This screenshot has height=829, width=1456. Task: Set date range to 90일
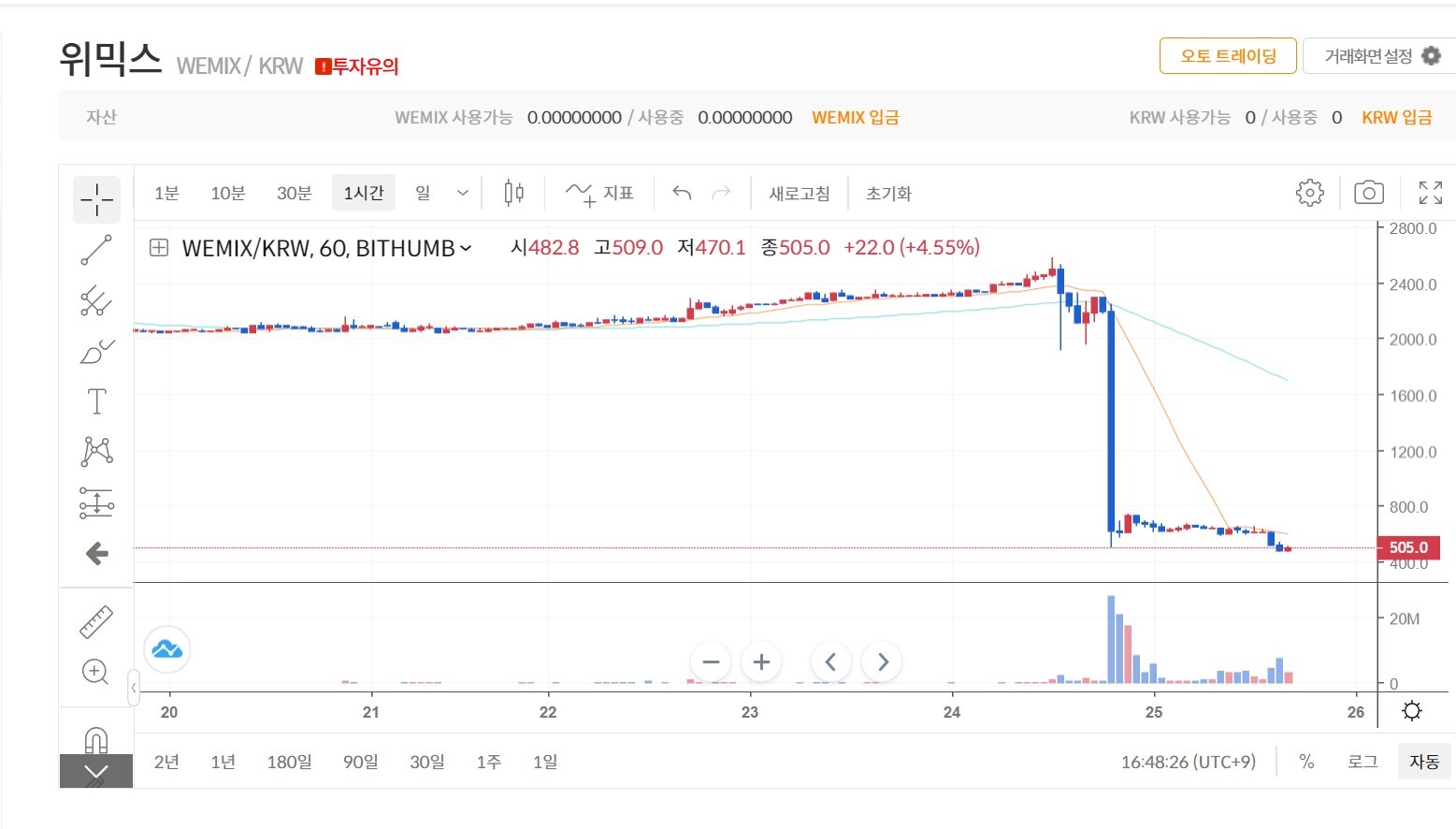(360, 762)
